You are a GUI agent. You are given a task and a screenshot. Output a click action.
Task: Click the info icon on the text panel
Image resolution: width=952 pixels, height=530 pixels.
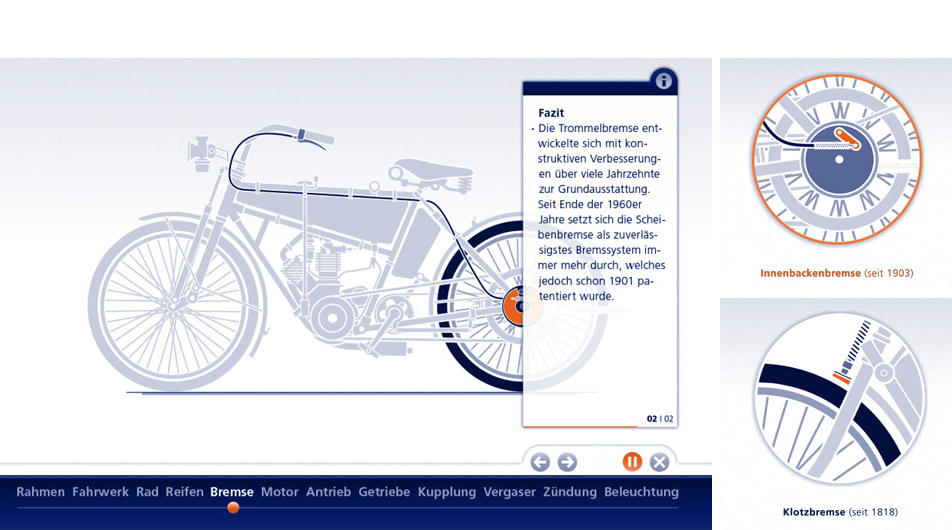[663, 82]
